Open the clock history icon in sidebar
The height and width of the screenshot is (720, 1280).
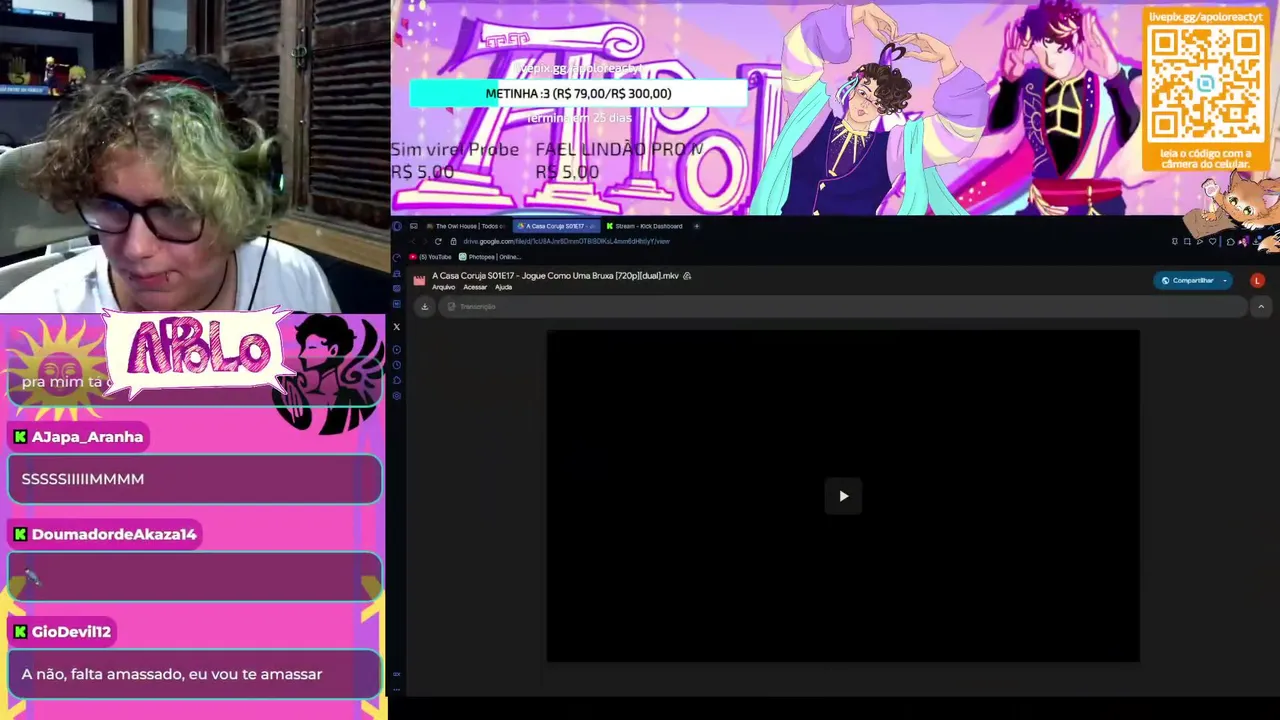click(x=396, y=364)
